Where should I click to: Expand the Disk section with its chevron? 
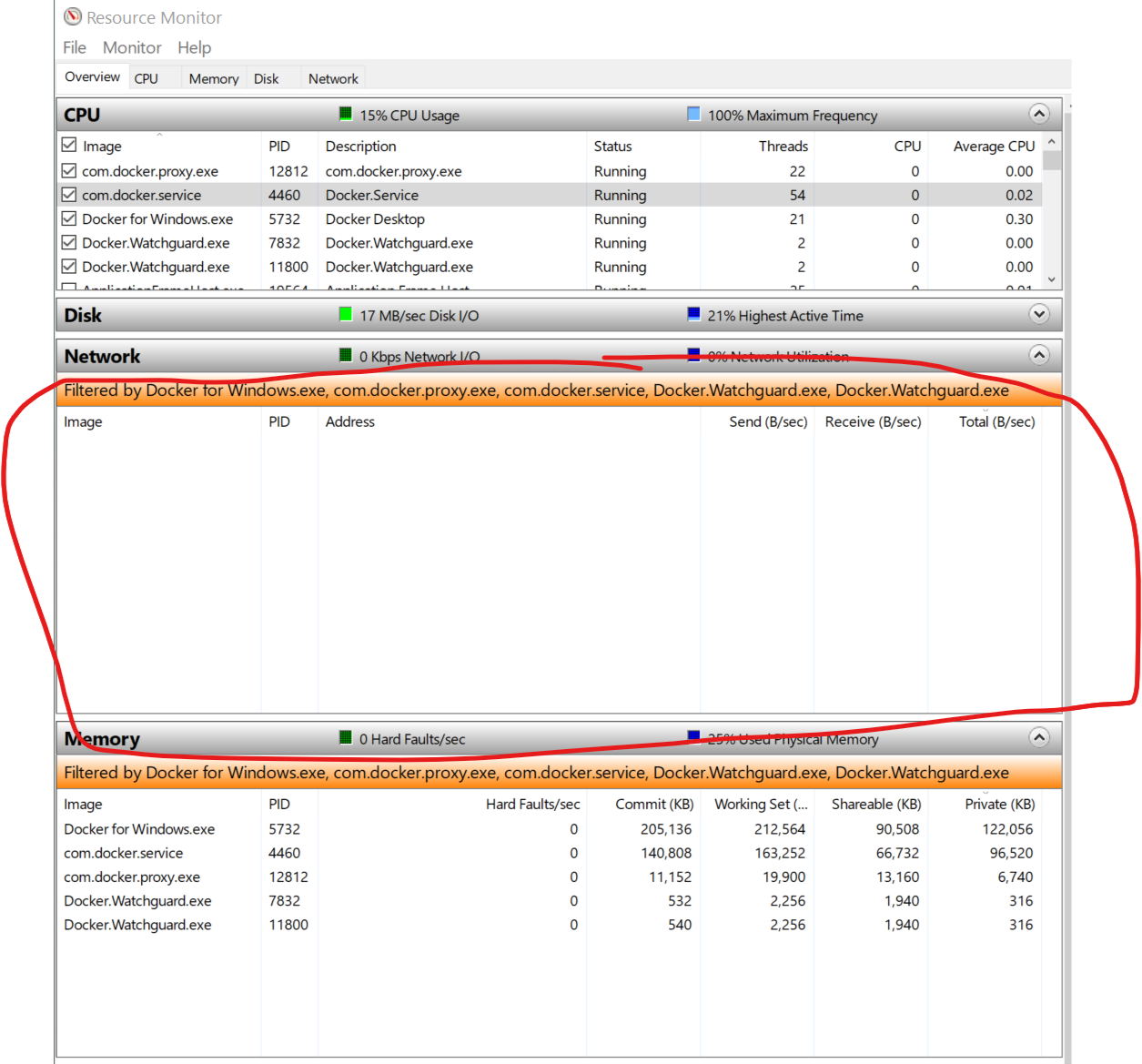click(1039, 314)
